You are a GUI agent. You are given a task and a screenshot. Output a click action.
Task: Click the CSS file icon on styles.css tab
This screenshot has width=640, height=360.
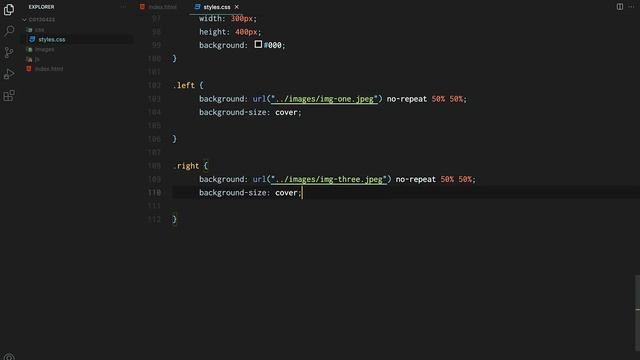click(198, 7)
